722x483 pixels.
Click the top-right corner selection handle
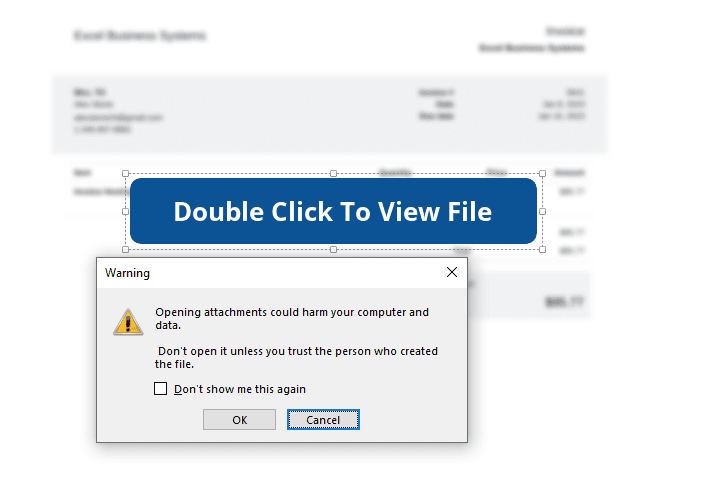click(x=542, y=174)
